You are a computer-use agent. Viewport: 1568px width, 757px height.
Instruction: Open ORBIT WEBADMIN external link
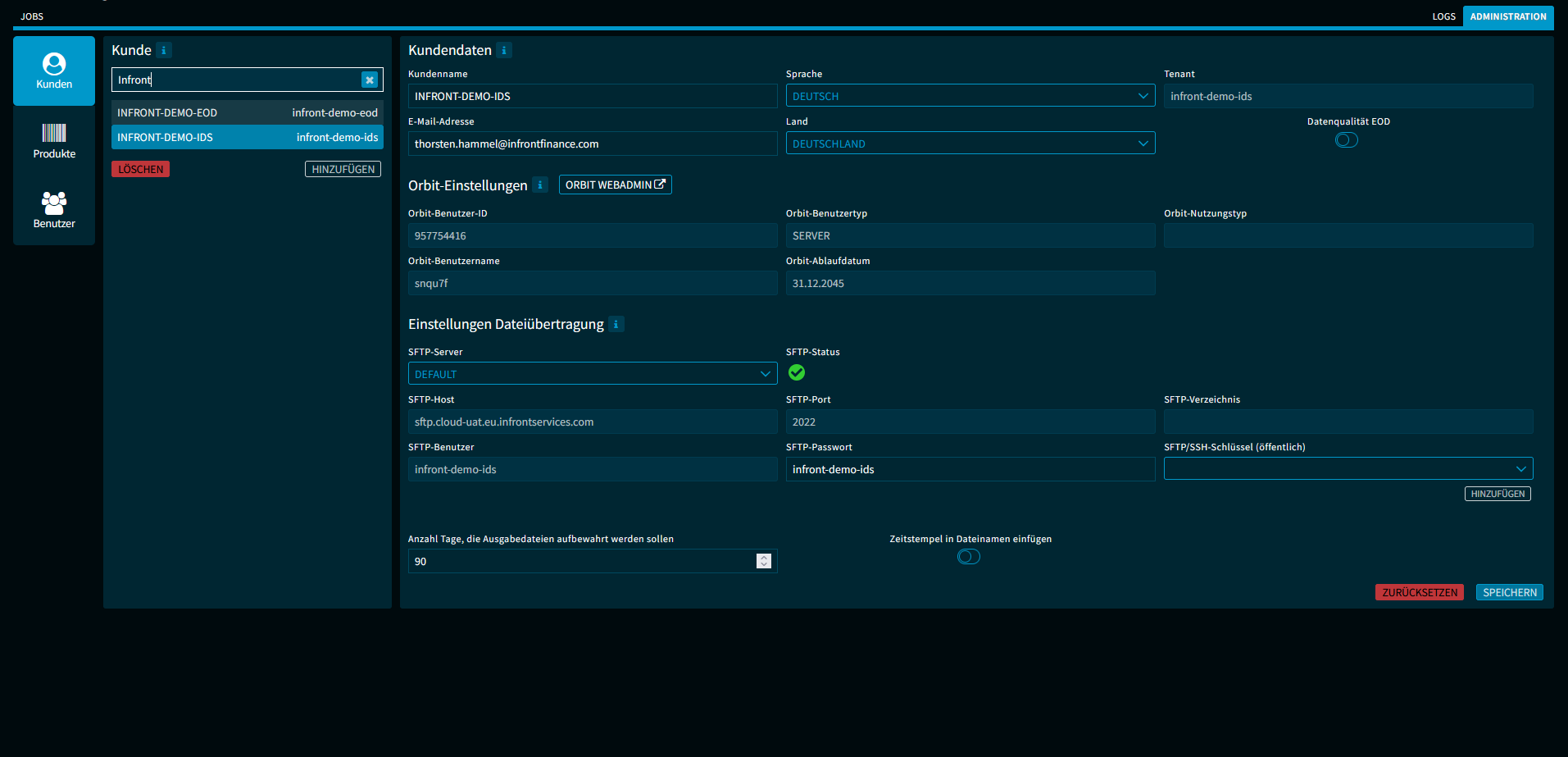point(616,185)
